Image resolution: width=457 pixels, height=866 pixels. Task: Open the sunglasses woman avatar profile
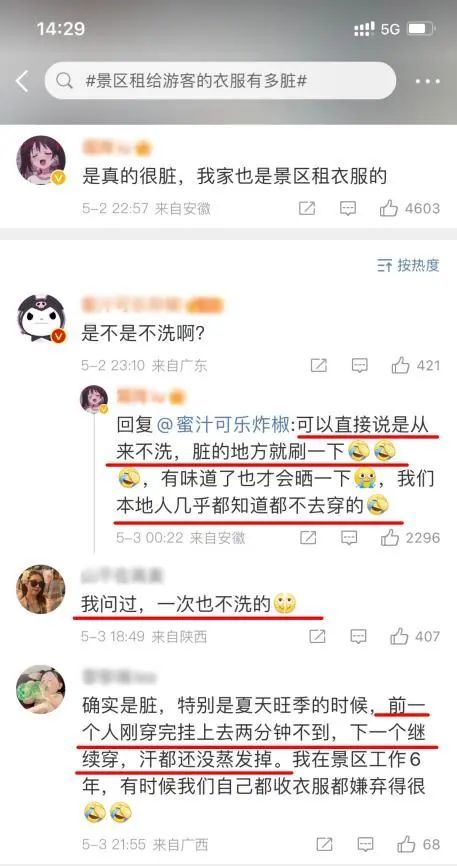(40, 589)
